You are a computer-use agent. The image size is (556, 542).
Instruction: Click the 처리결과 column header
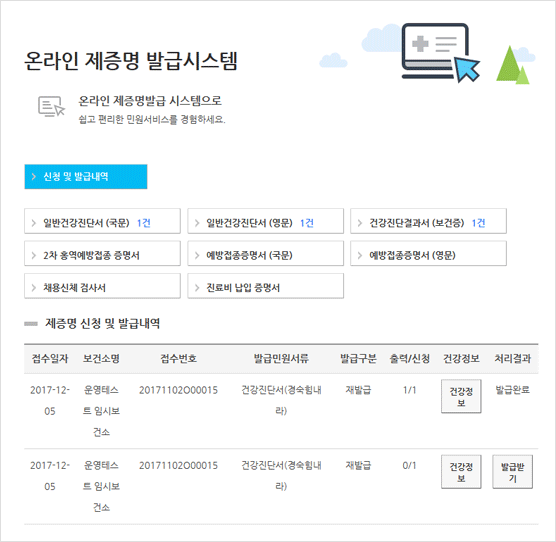click(512, 358)
